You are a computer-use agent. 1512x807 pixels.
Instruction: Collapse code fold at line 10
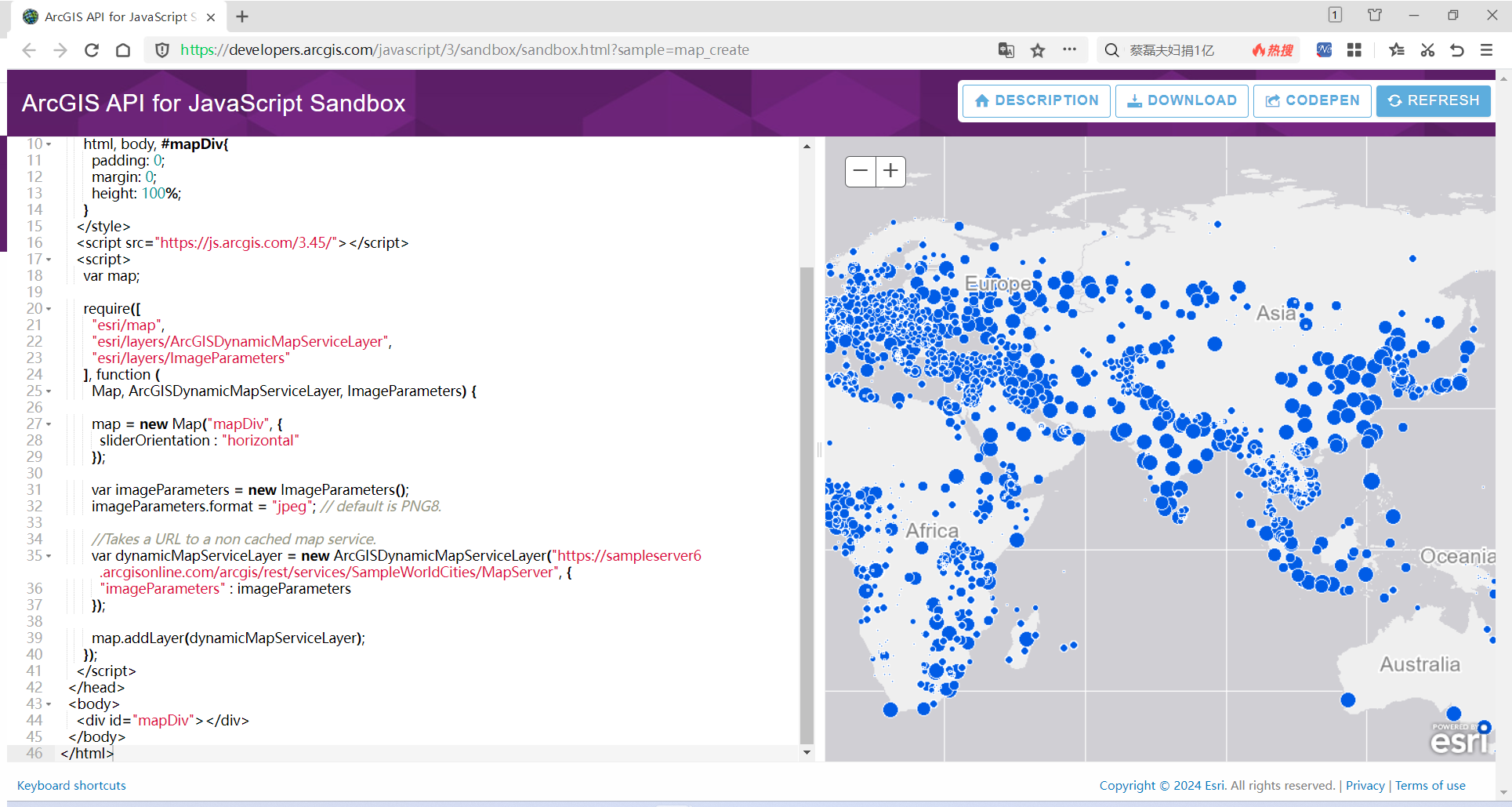pyautogui.click(x=49, y=144)
